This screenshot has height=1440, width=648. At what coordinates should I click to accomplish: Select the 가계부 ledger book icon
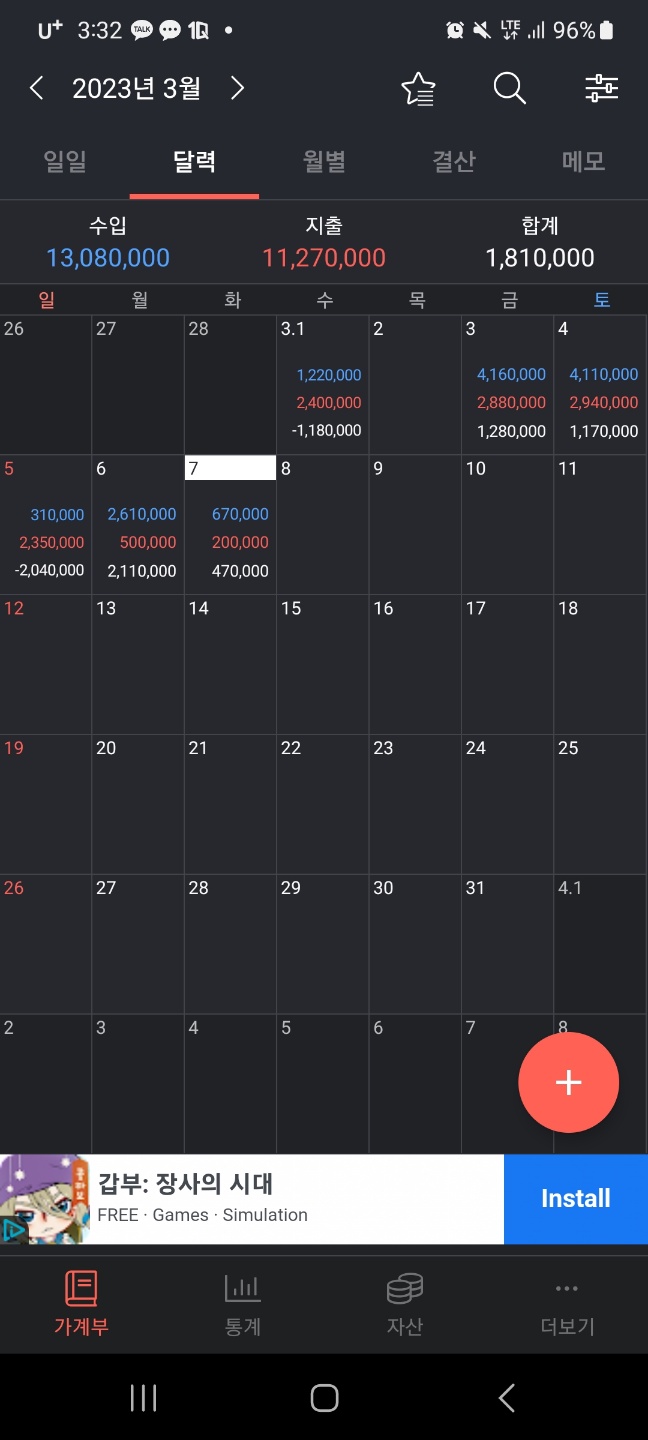click(x=81, y=1289)
